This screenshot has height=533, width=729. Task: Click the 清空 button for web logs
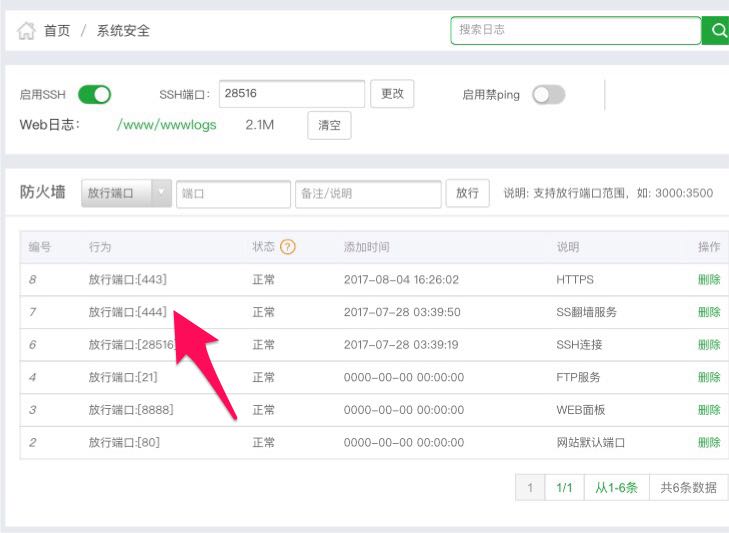point(329,126)
